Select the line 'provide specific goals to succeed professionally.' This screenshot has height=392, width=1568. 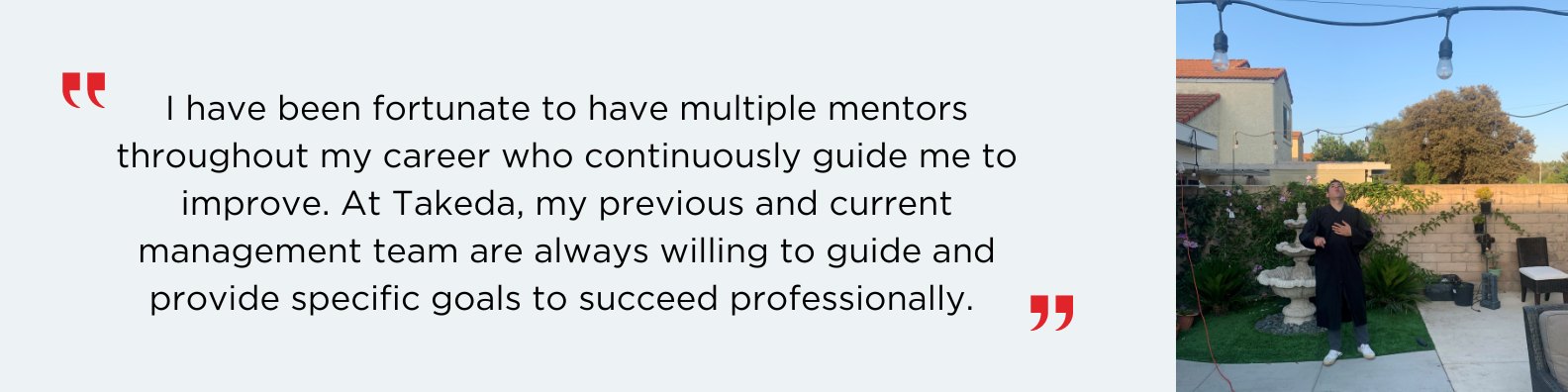[561, 299]
